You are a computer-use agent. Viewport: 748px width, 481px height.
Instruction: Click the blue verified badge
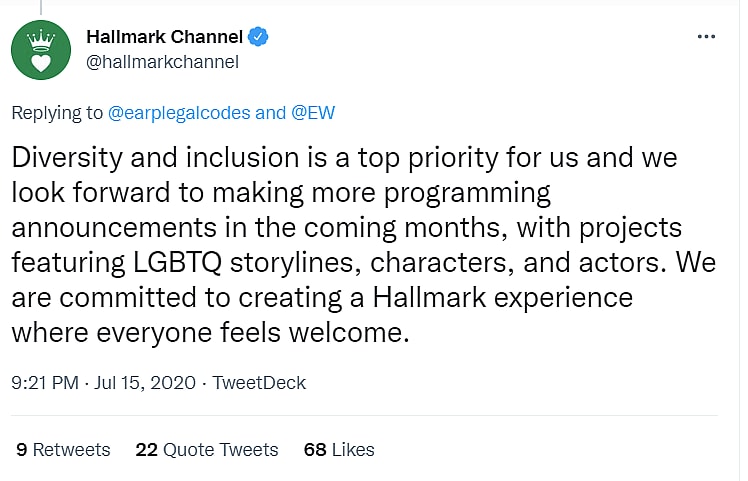(258, 37)
